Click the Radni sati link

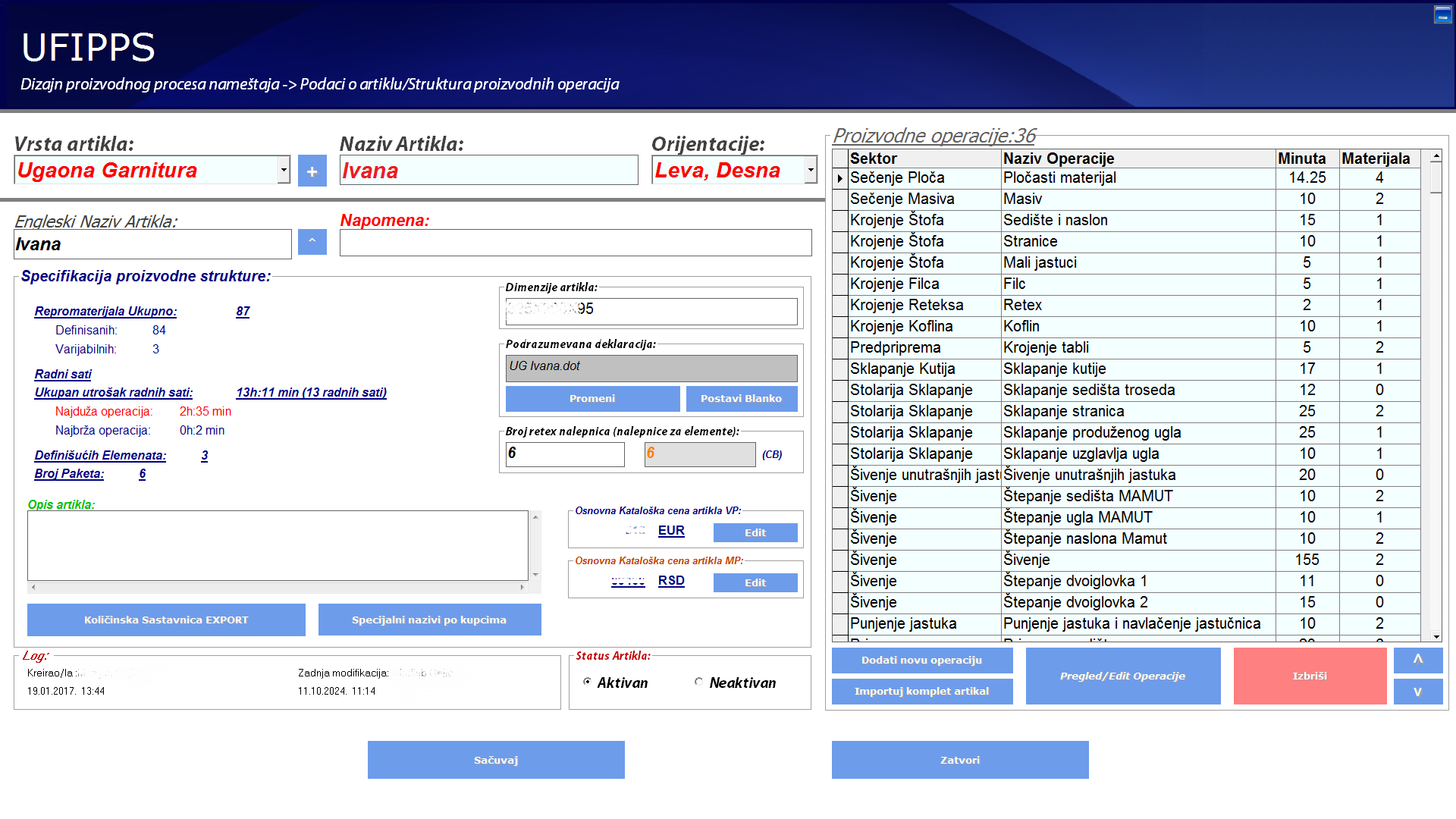(63, 374)
